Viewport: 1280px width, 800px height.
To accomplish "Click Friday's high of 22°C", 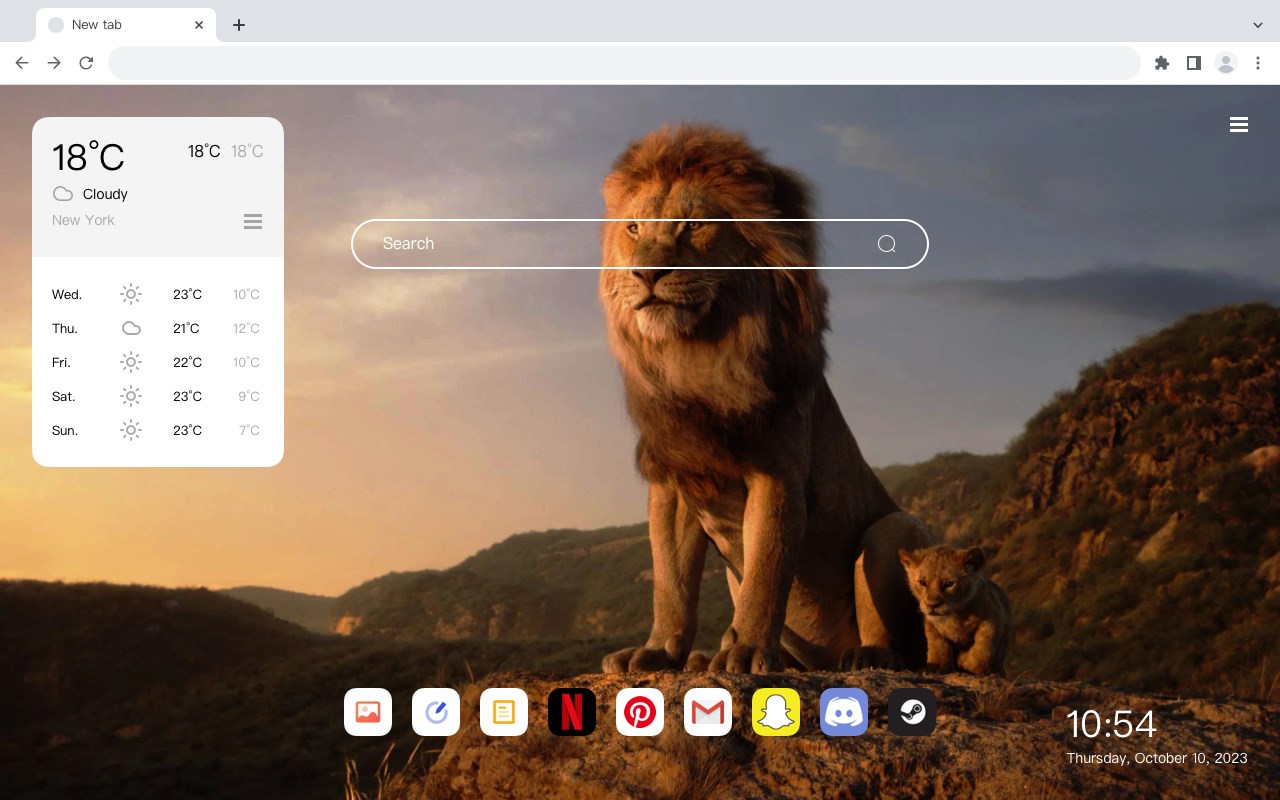I will click(187, 362).
